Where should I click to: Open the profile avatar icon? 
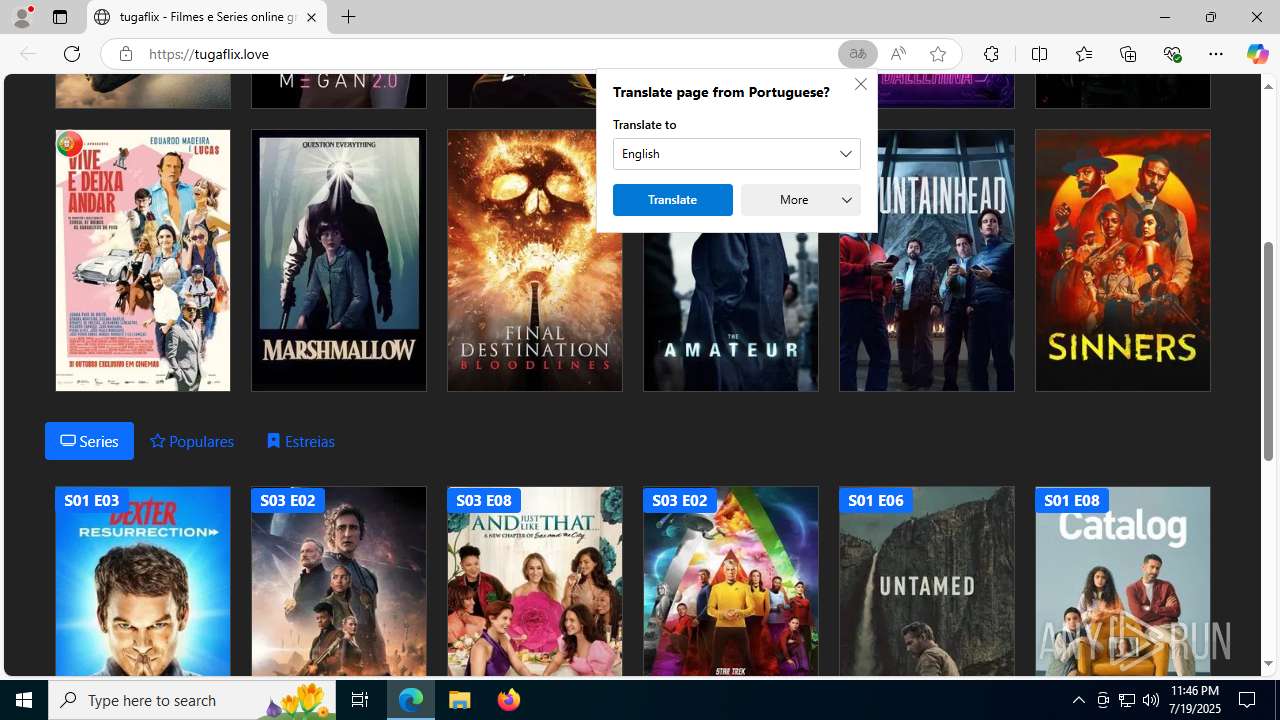pyautogui.click(x=22, y=17)
